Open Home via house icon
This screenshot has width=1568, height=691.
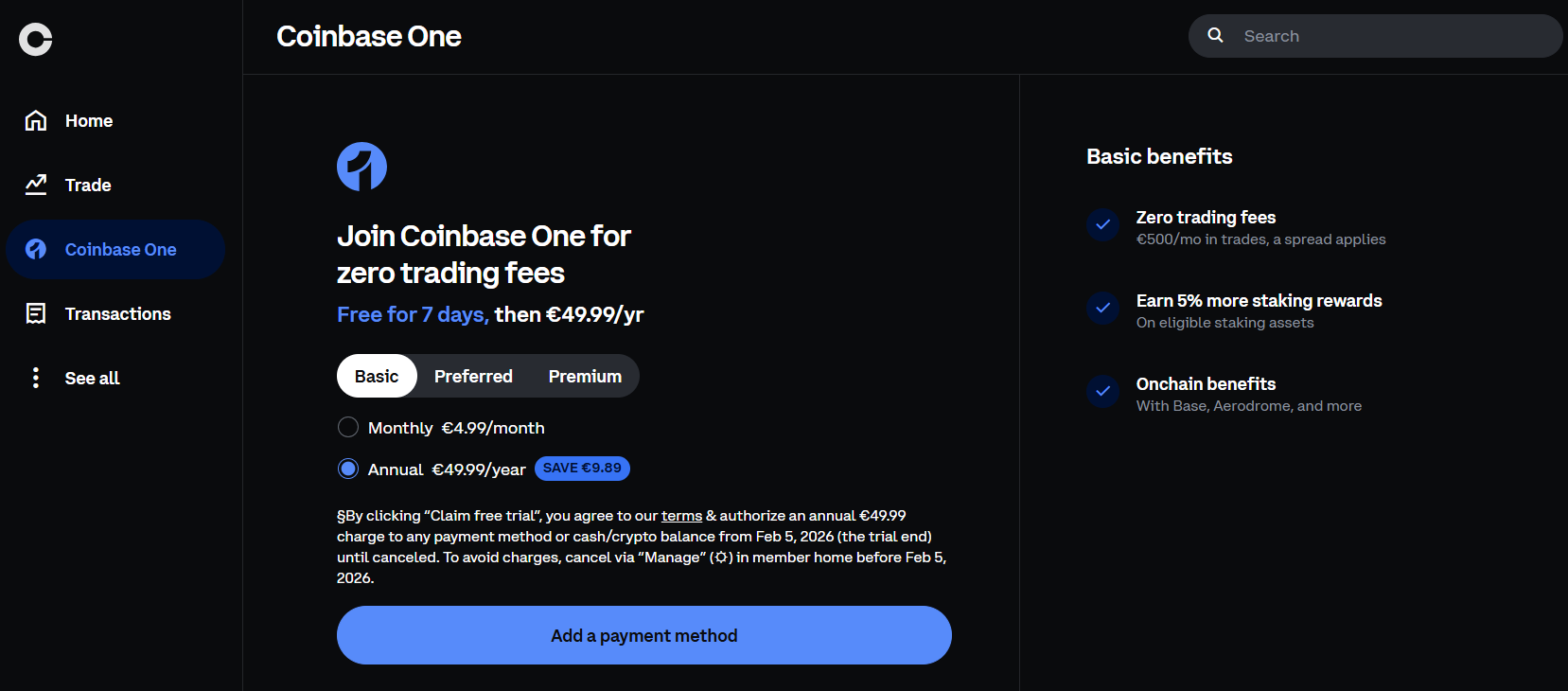click(36, 120)
